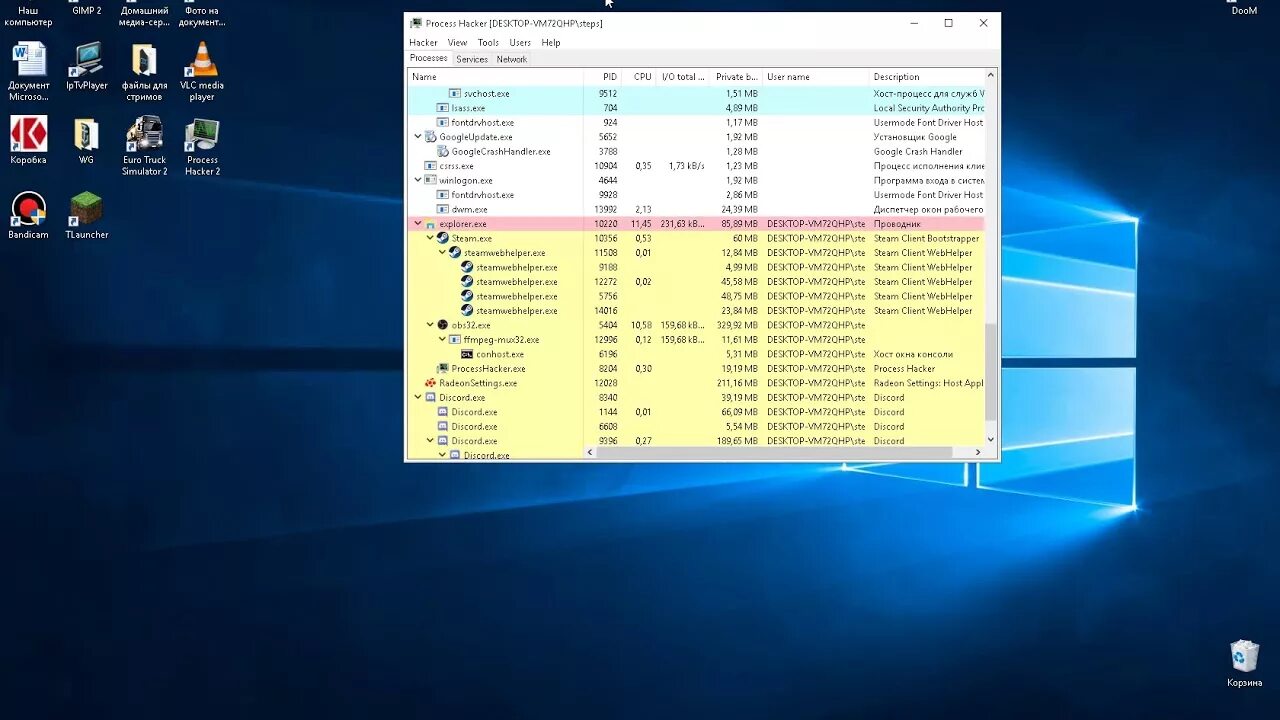Open the Users menu
Screen dimensions: 1280x720
coord(520,43)
